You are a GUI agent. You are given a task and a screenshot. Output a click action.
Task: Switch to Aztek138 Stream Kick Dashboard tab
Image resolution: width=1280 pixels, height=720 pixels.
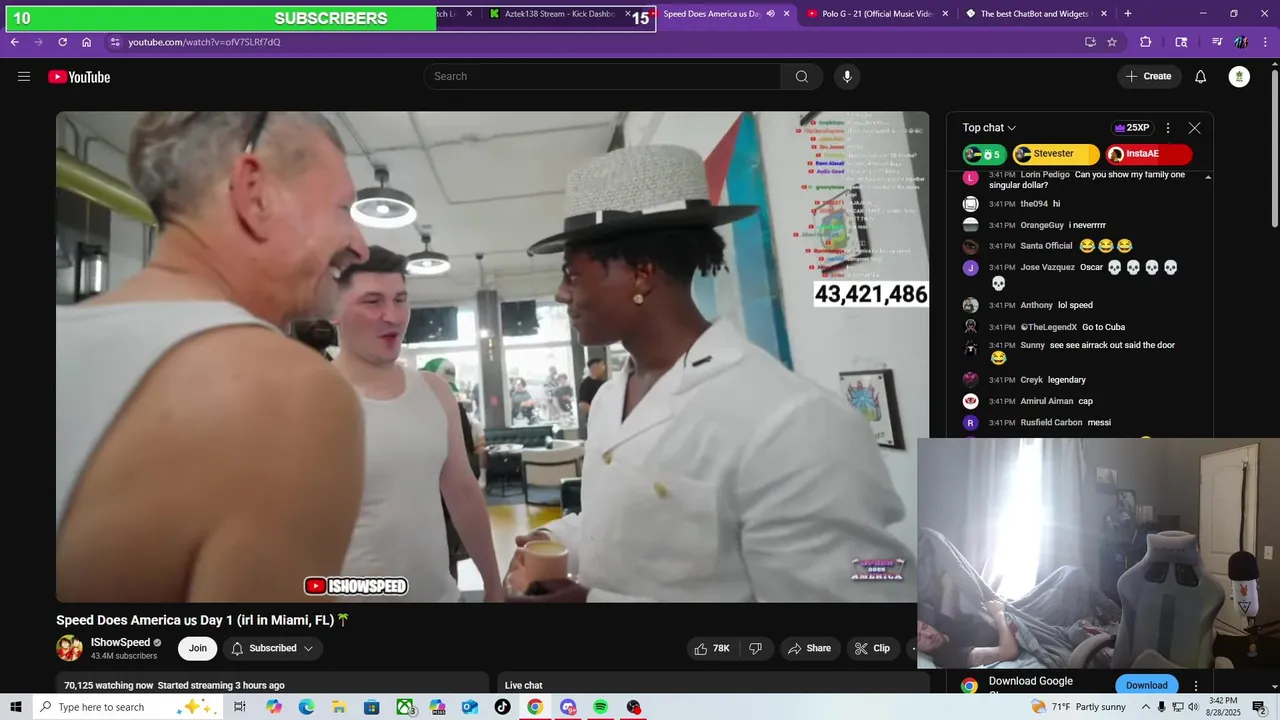pyautogui.click(x=560, y=14)
